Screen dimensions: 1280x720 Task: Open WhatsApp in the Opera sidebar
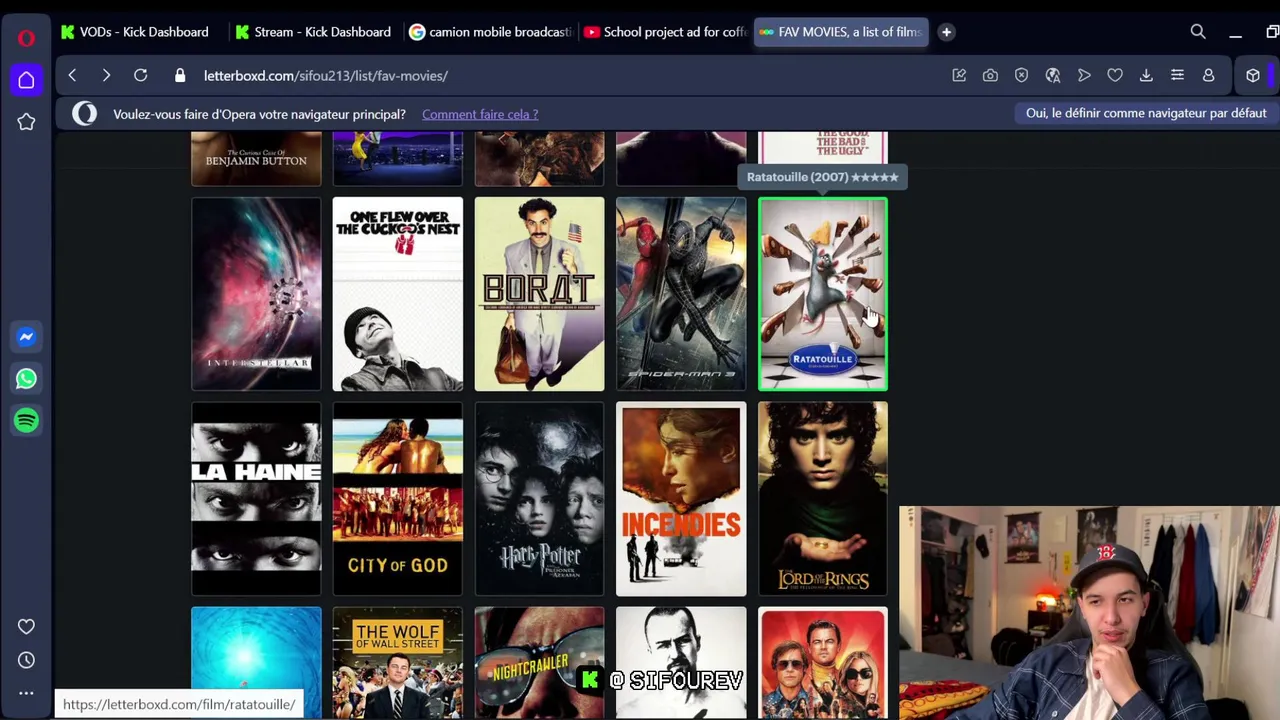[26, 379]
